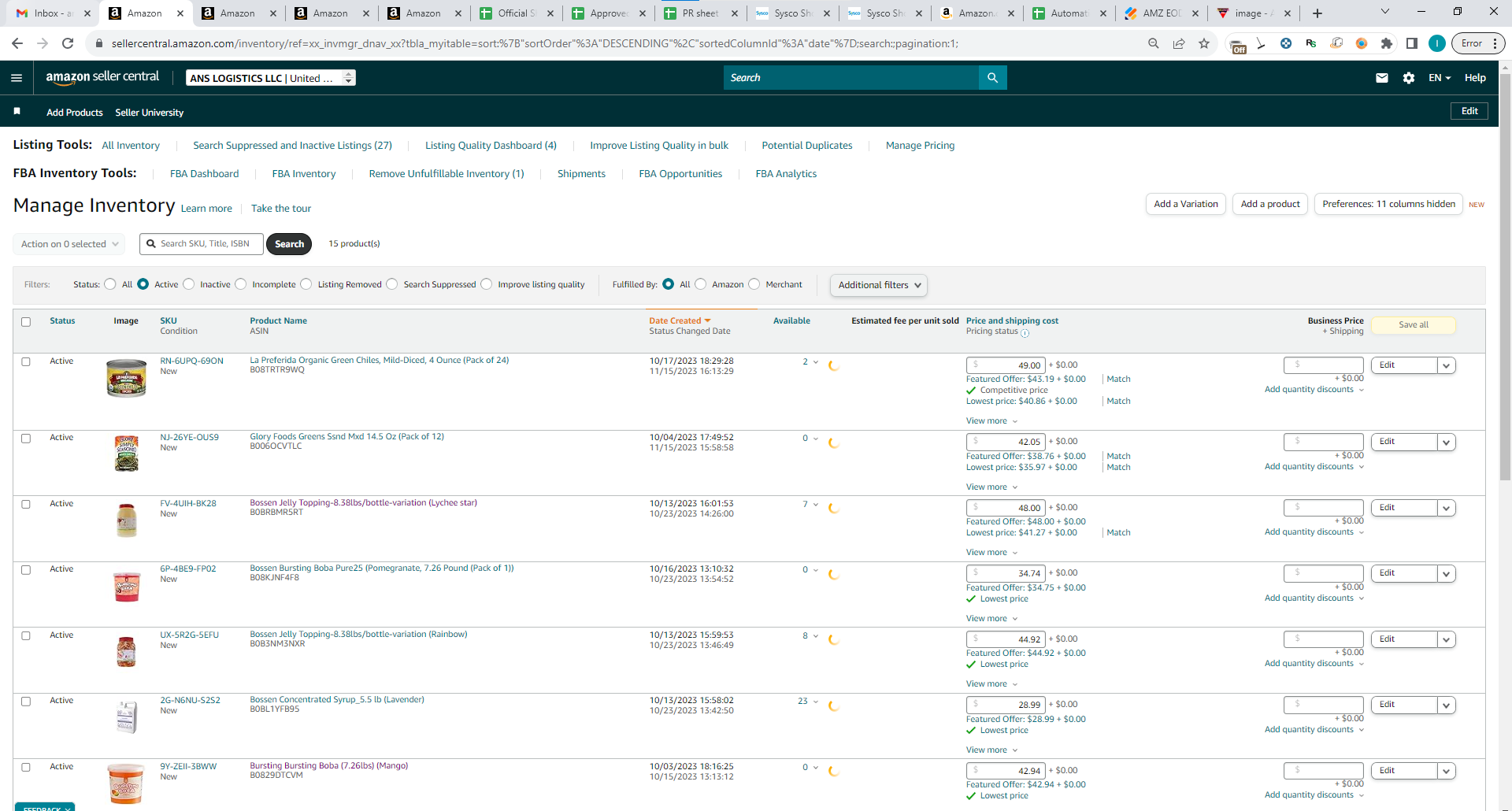
Task: Expand View more for Glory Foods row
Action: point(991,487)
